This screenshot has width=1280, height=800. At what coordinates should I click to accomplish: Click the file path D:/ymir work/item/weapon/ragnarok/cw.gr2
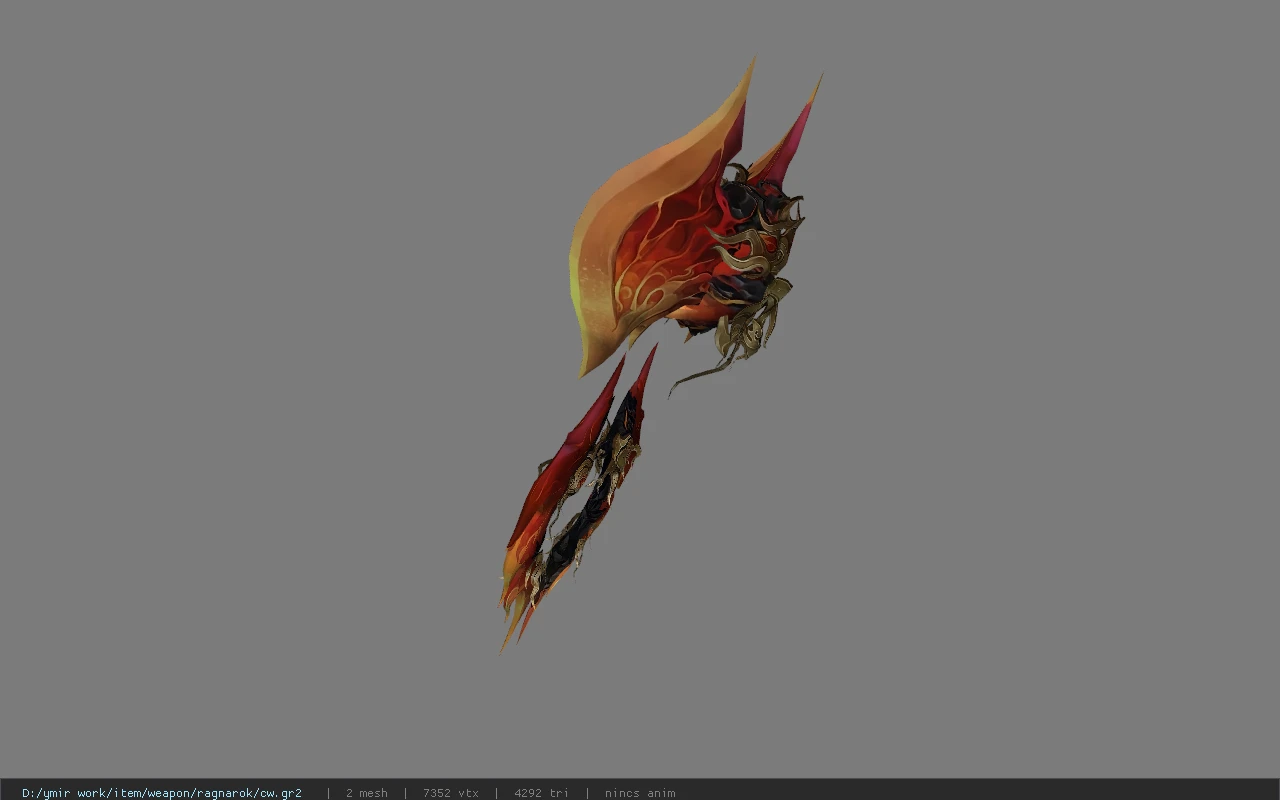pos(162,793)
